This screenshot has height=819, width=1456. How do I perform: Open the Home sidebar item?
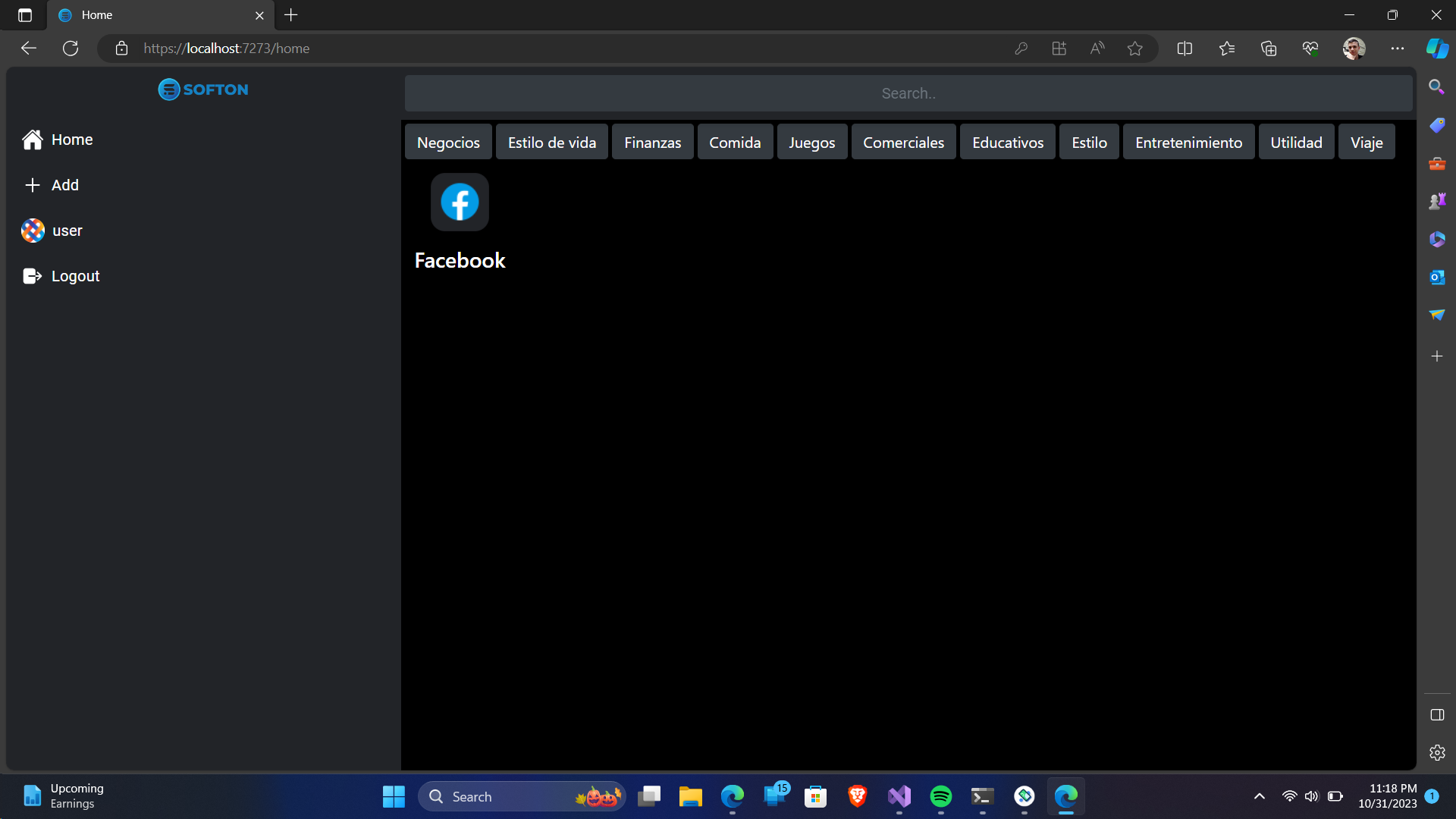58,140
